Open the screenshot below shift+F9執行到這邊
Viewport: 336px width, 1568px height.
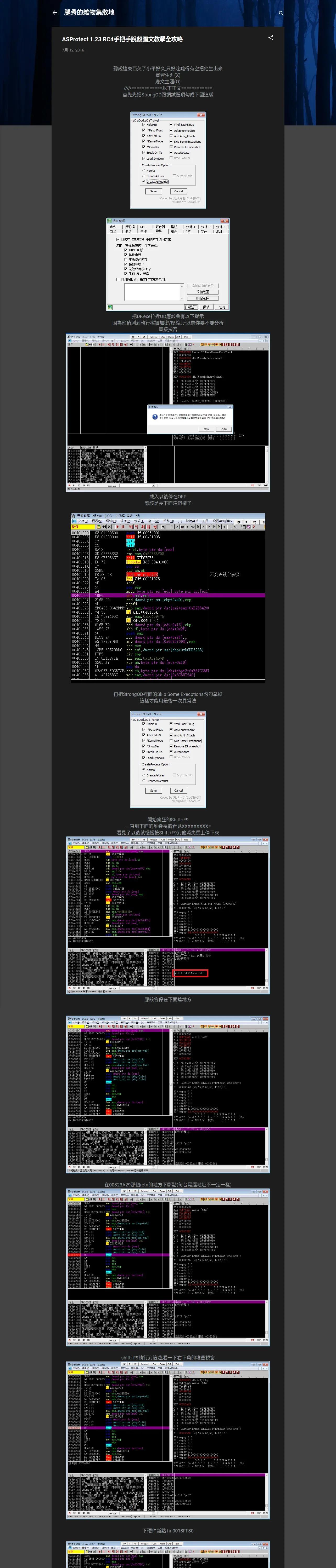click(x=168, y=1441)
